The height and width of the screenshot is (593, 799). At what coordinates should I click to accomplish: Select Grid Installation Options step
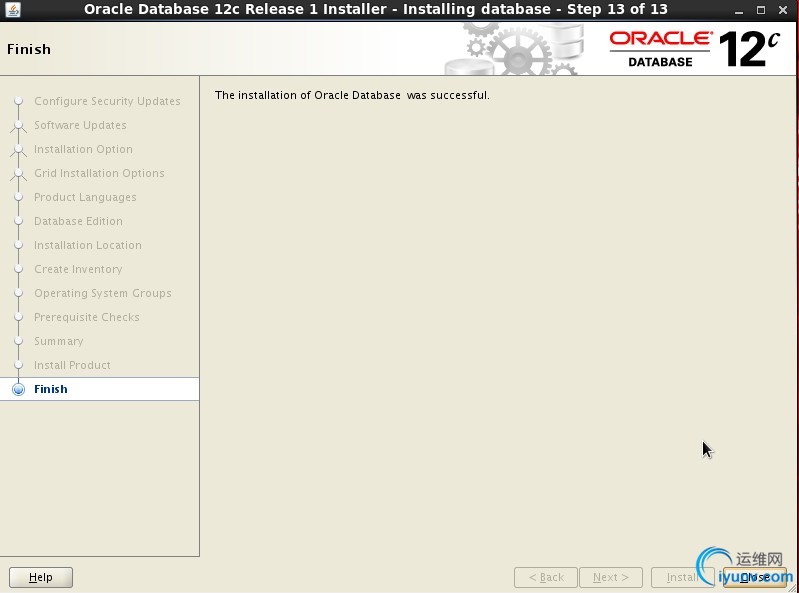pos(99,173)
